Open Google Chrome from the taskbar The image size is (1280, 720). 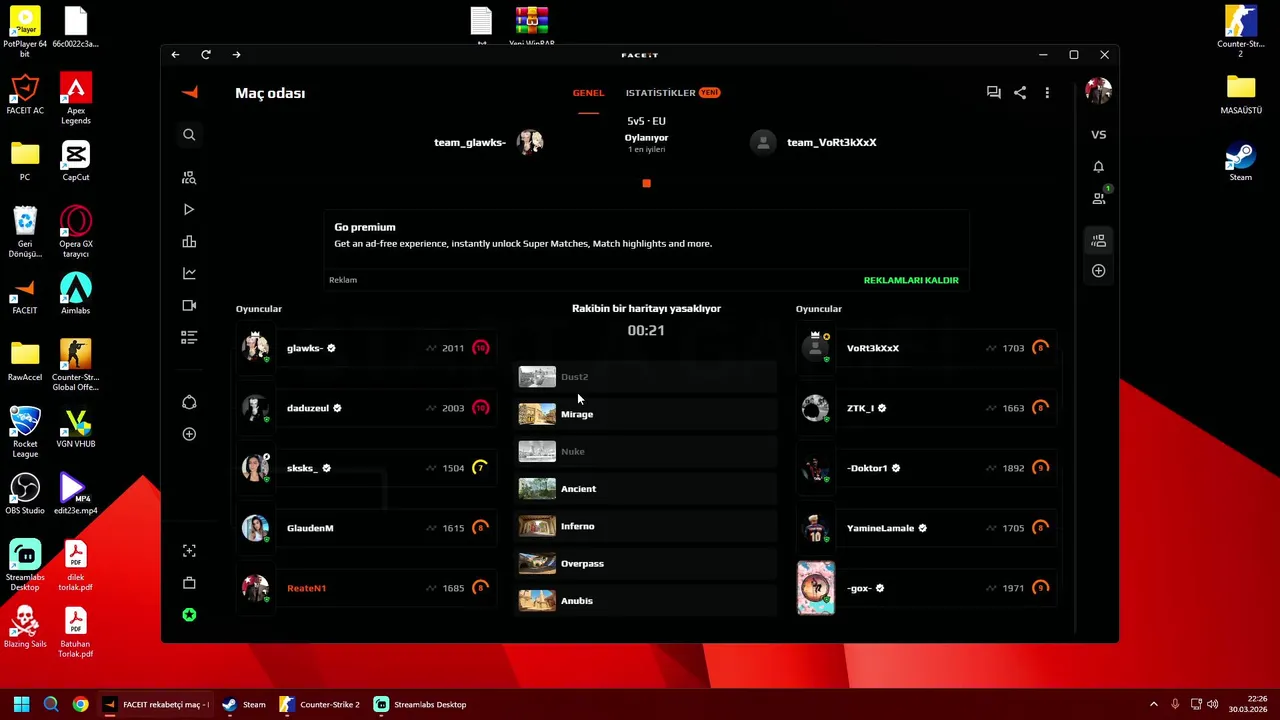tap(80, 704)
